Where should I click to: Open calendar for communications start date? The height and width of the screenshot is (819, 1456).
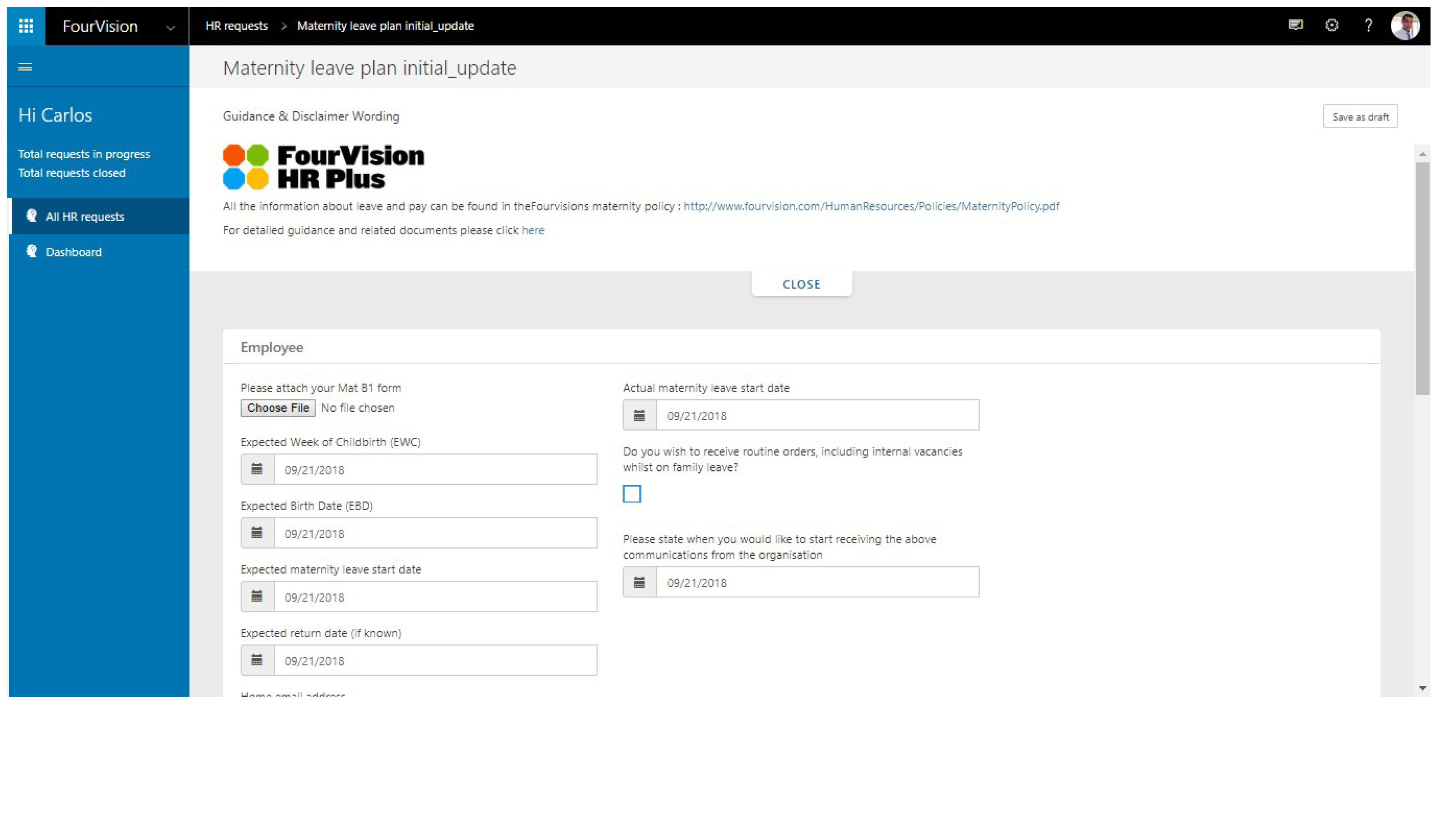tap(639, 582)
